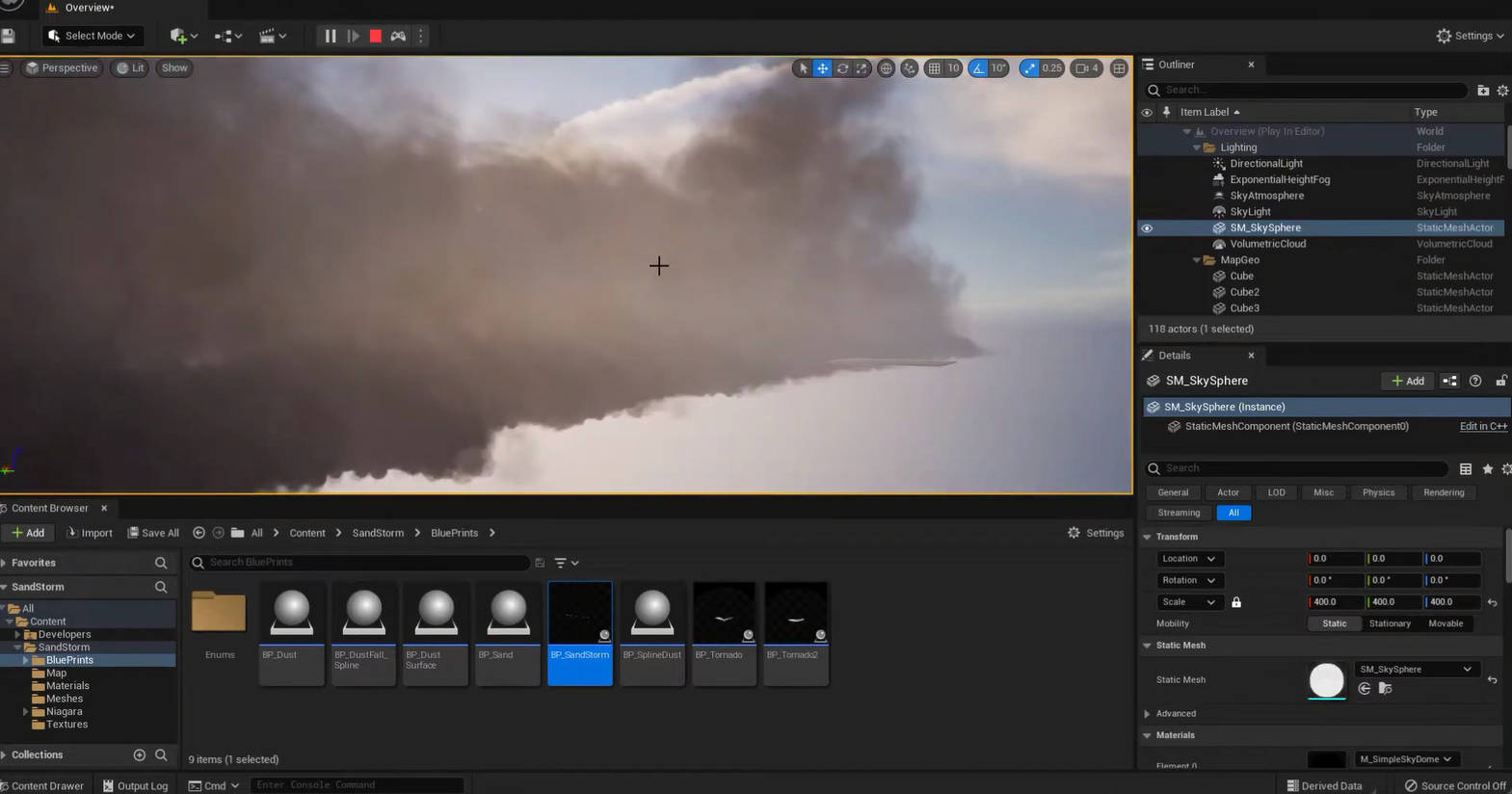Open the Static Mesh SM_SkySphere dropdown

pos(1415,669)
